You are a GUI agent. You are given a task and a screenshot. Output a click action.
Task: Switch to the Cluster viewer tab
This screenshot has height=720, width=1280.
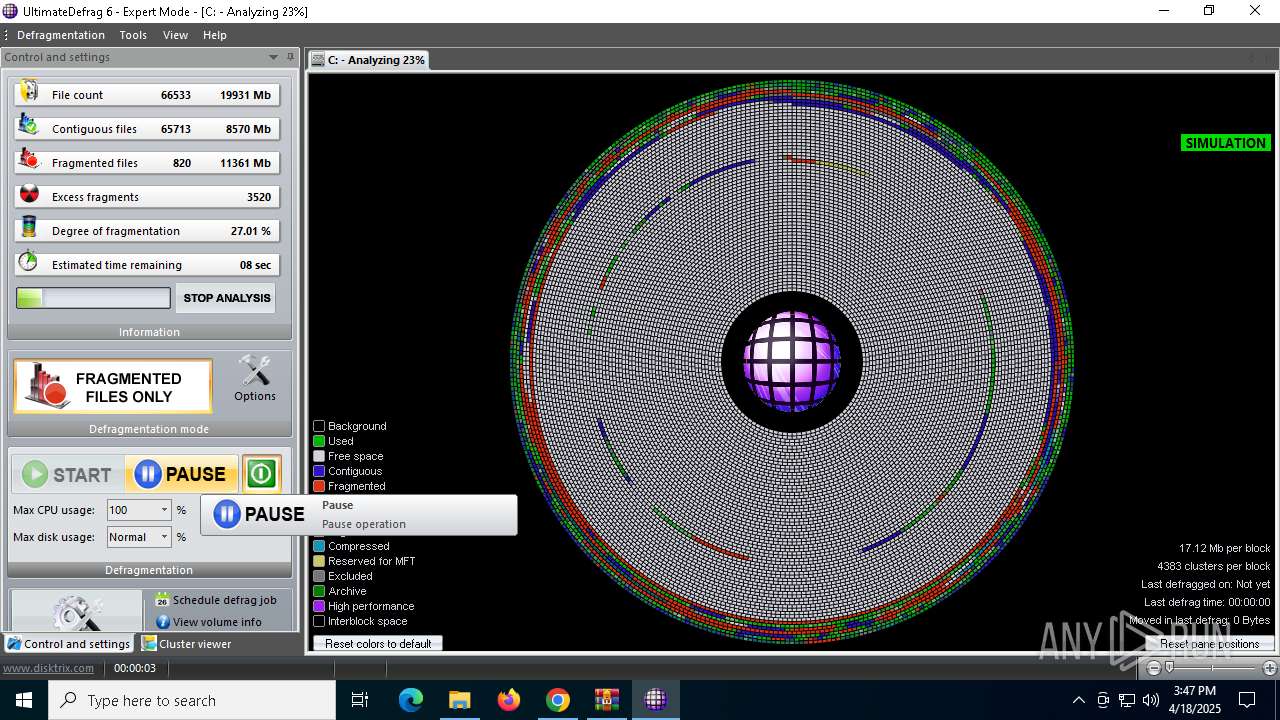pos(186,644)
